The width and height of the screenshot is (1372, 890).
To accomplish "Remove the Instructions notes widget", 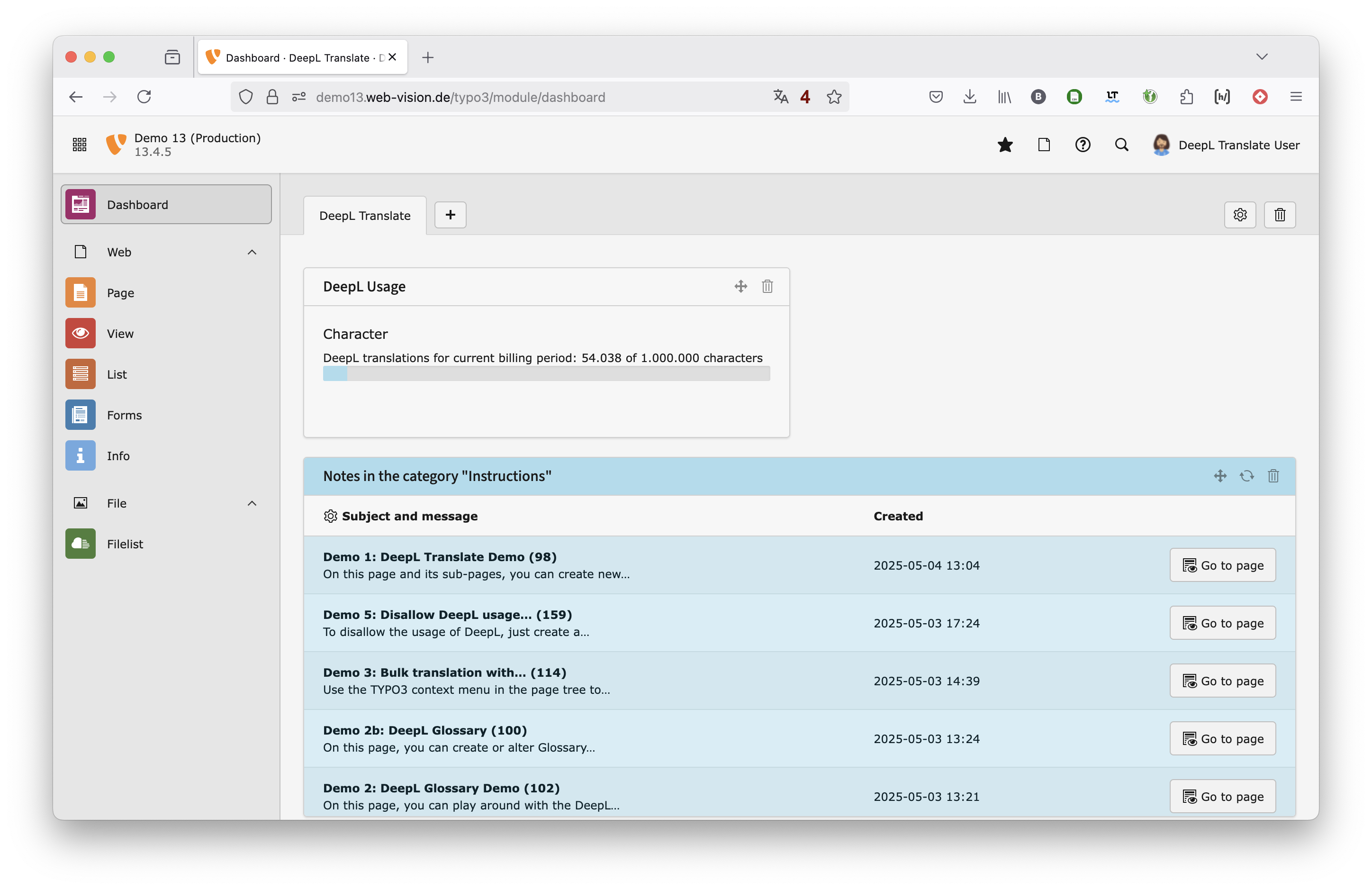I will point(1273,476).
